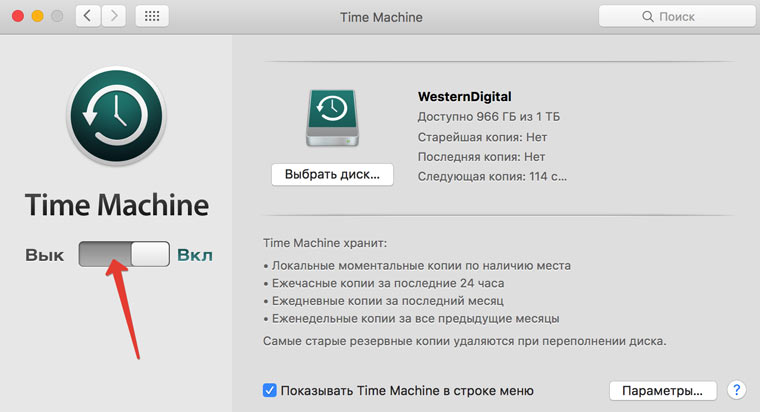
Task: Toggle the Time Machine on/off switch
Action: click(x=124, y=254)
